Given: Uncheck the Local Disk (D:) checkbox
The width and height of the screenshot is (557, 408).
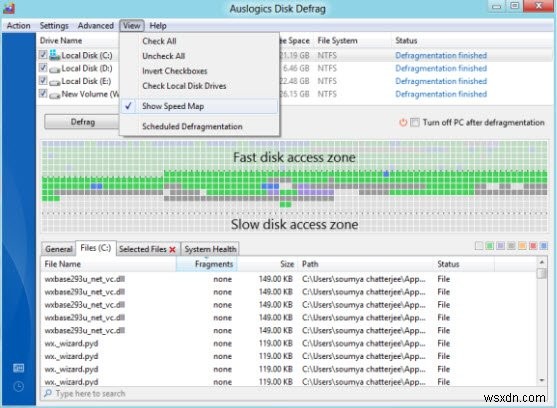Looking at the screenshot, I should click(43, 67).
